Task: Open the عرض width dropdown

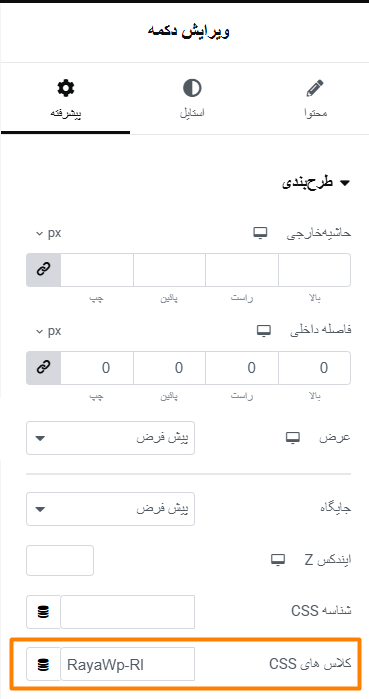Action: 111,438
